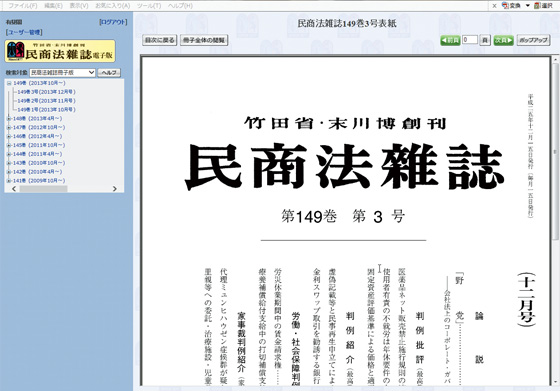Click the tree panel left scroll arrow

point(14,189)
